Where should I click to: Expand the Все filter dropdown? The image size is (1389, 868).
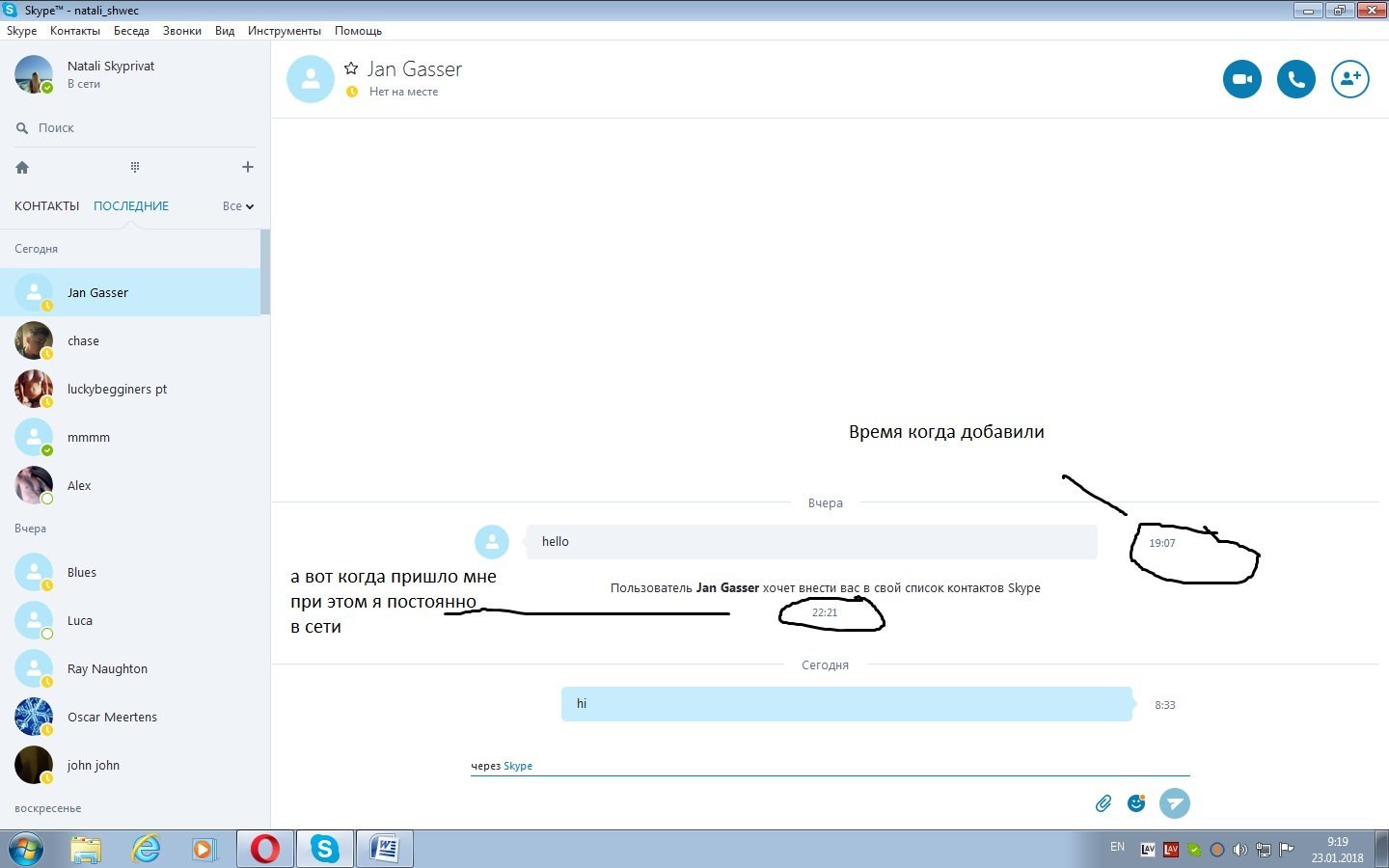[238, 205]
